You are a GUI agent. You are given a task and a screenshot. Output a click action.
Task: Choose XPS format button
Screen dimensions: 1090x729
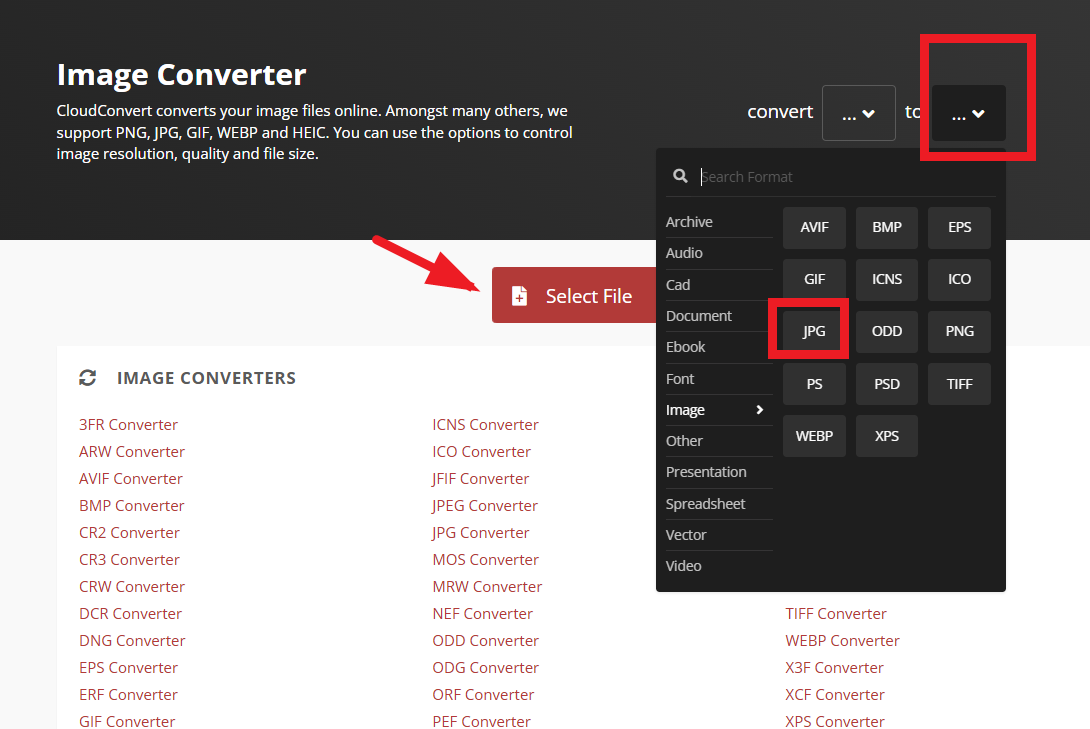887,436
